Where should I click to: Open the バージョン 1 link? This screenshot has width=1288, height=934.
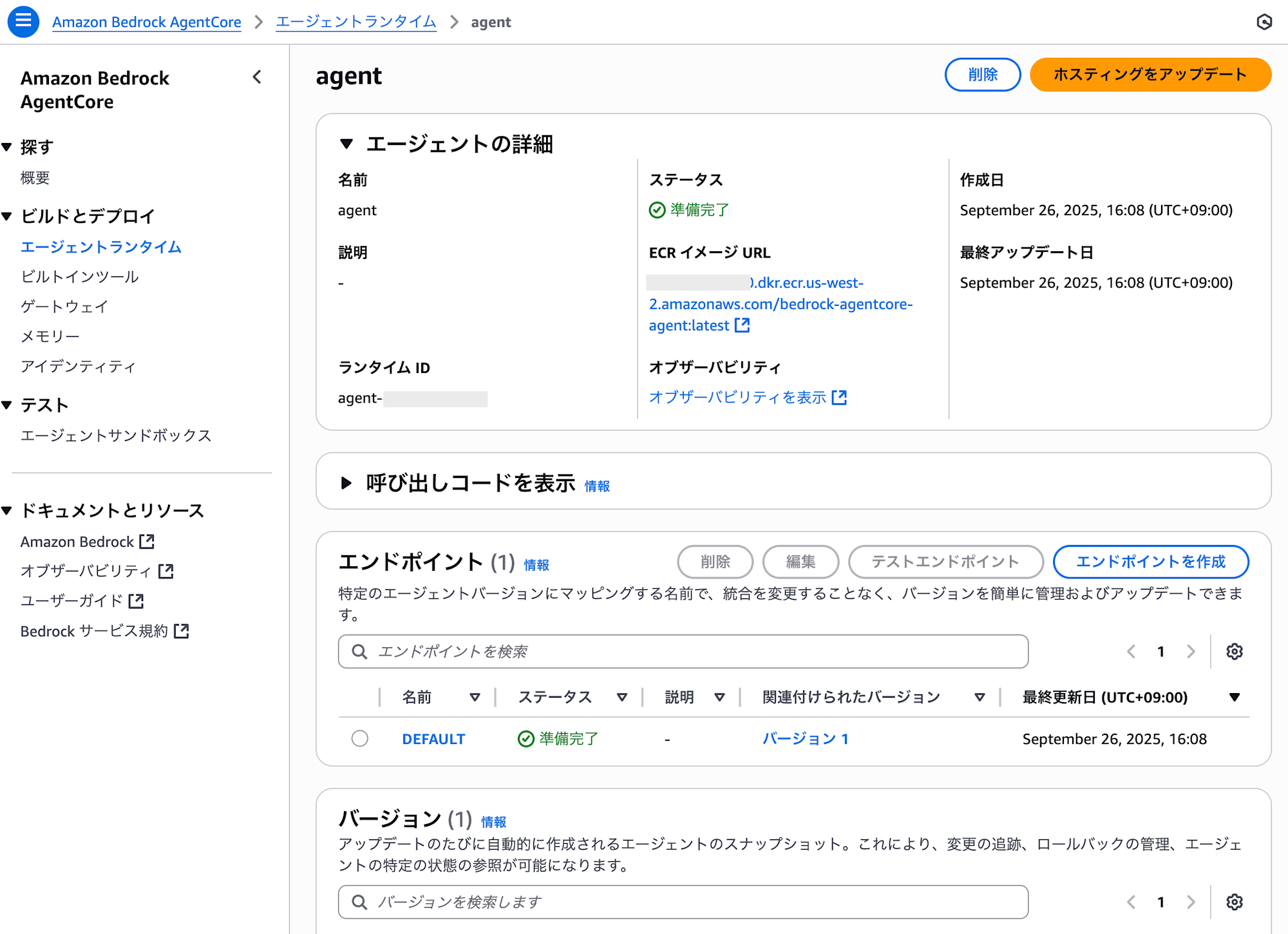coord(805,739)
